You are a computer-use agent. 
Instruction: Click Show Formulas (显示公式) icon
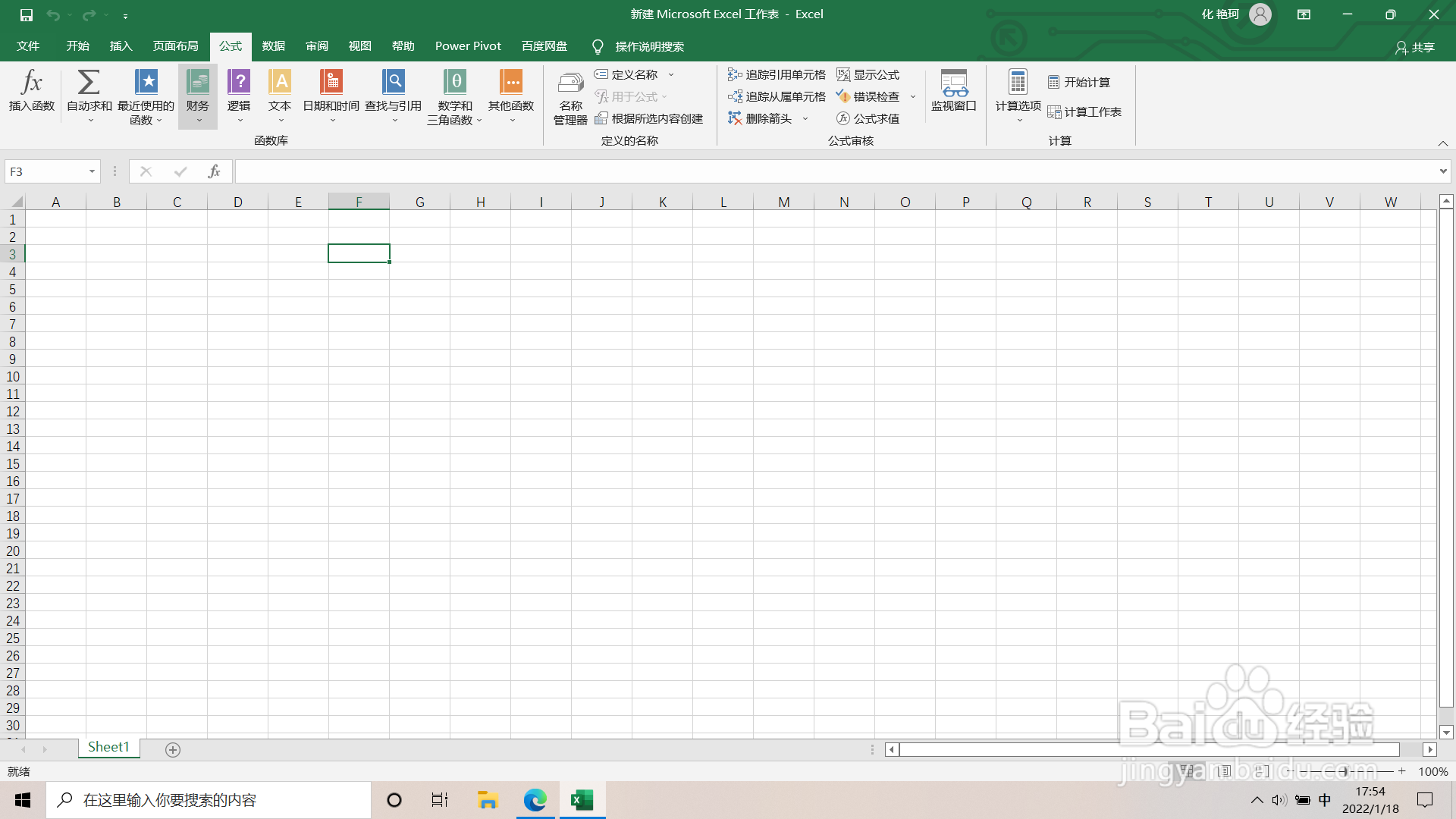point(869,74)
